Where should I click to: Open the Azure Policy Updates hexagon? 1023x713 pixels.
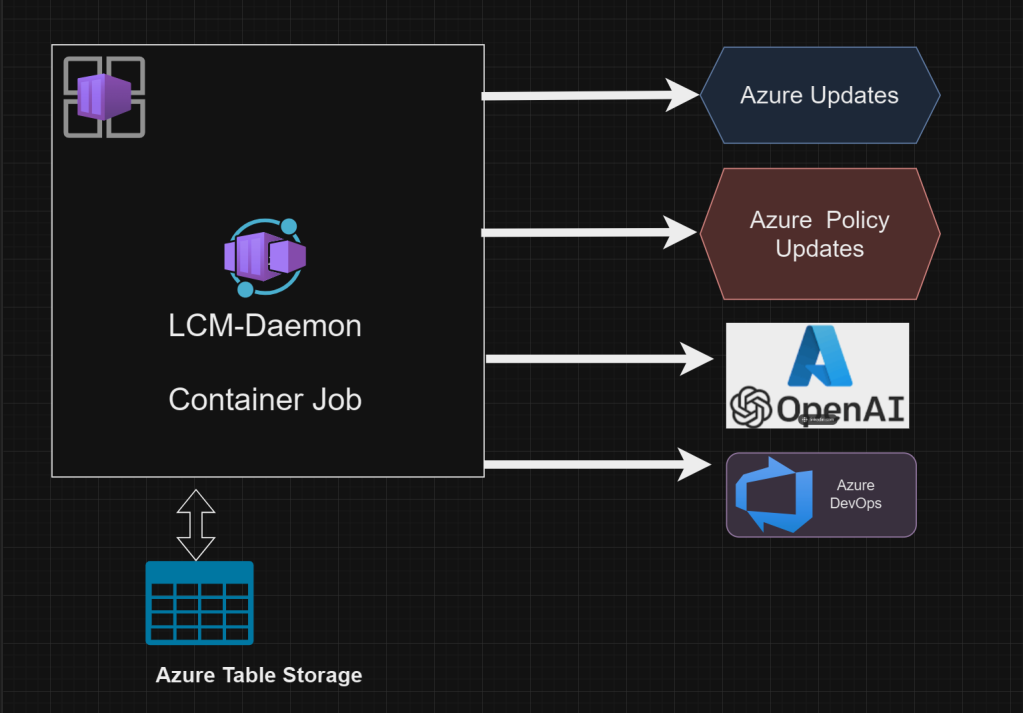(820, 233)
